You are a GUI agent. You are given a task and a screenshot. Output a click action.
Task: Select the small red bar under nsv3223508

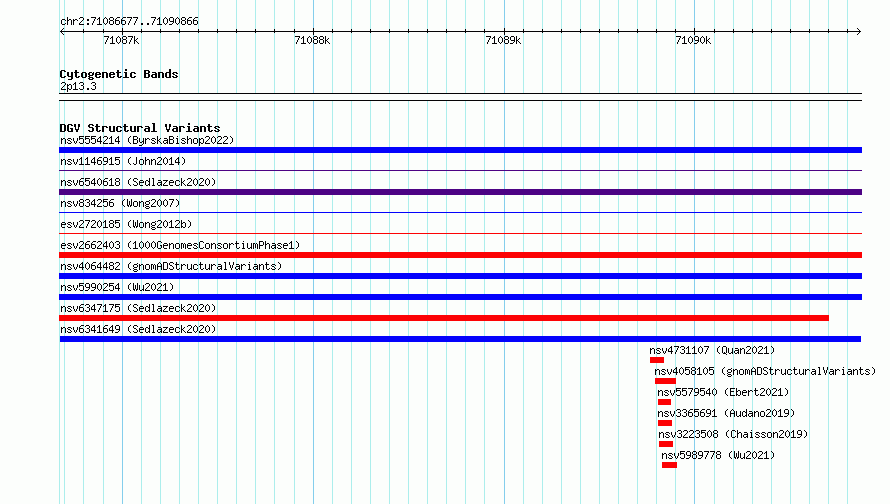(666, 444)
